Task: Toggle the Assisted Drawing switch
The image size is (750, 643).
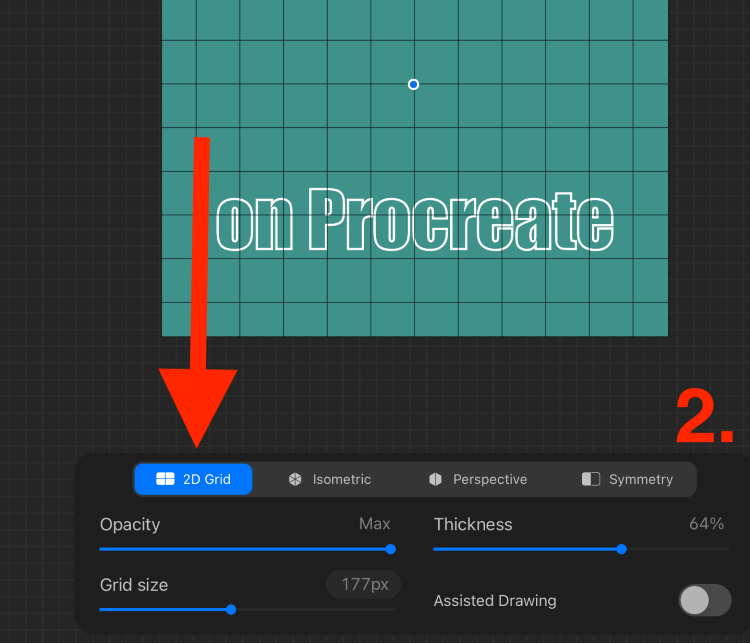Action: [x=705, y=600]
